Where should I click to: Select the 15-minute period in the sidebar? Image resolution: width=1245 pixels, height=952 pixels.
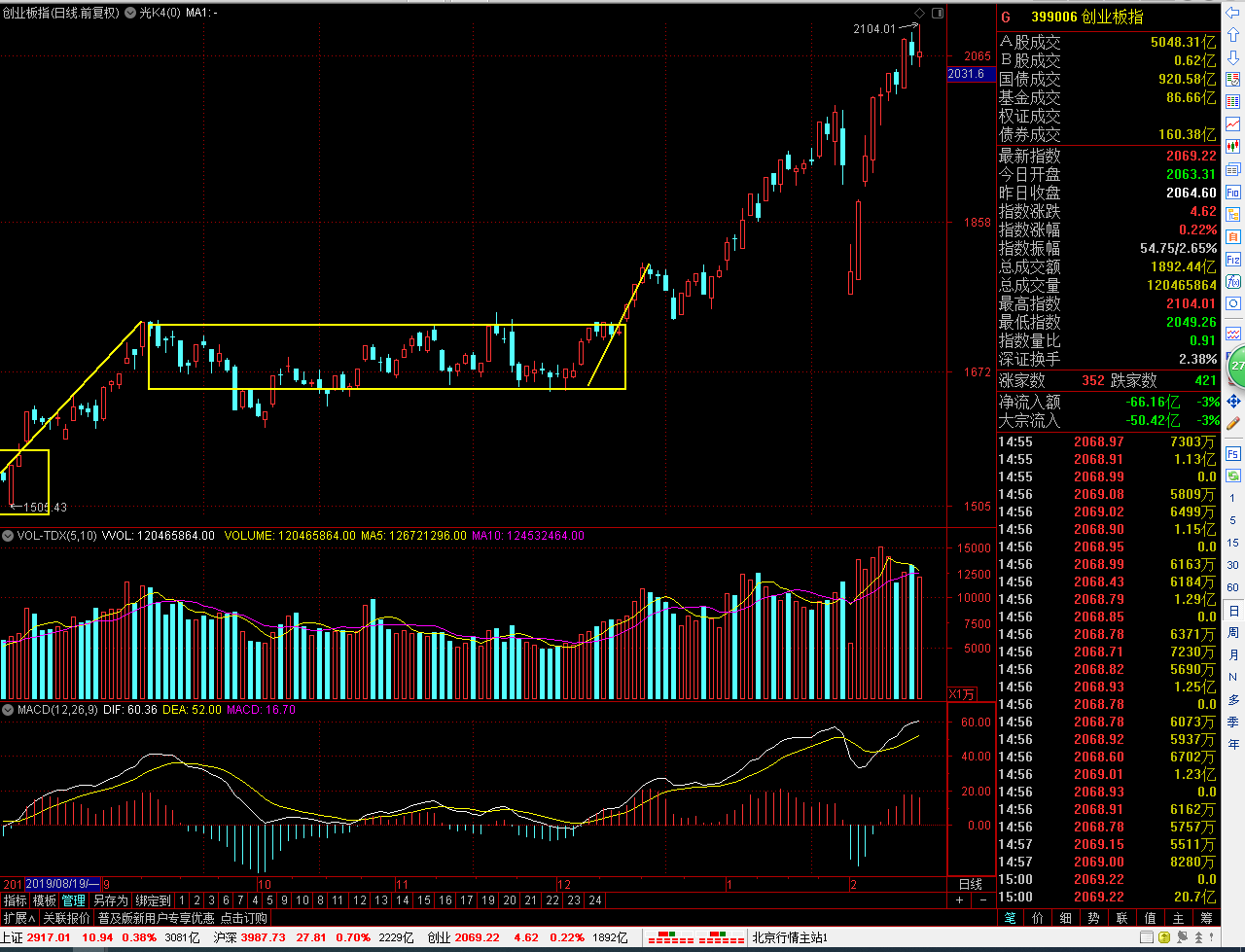tap(1233, 543)
